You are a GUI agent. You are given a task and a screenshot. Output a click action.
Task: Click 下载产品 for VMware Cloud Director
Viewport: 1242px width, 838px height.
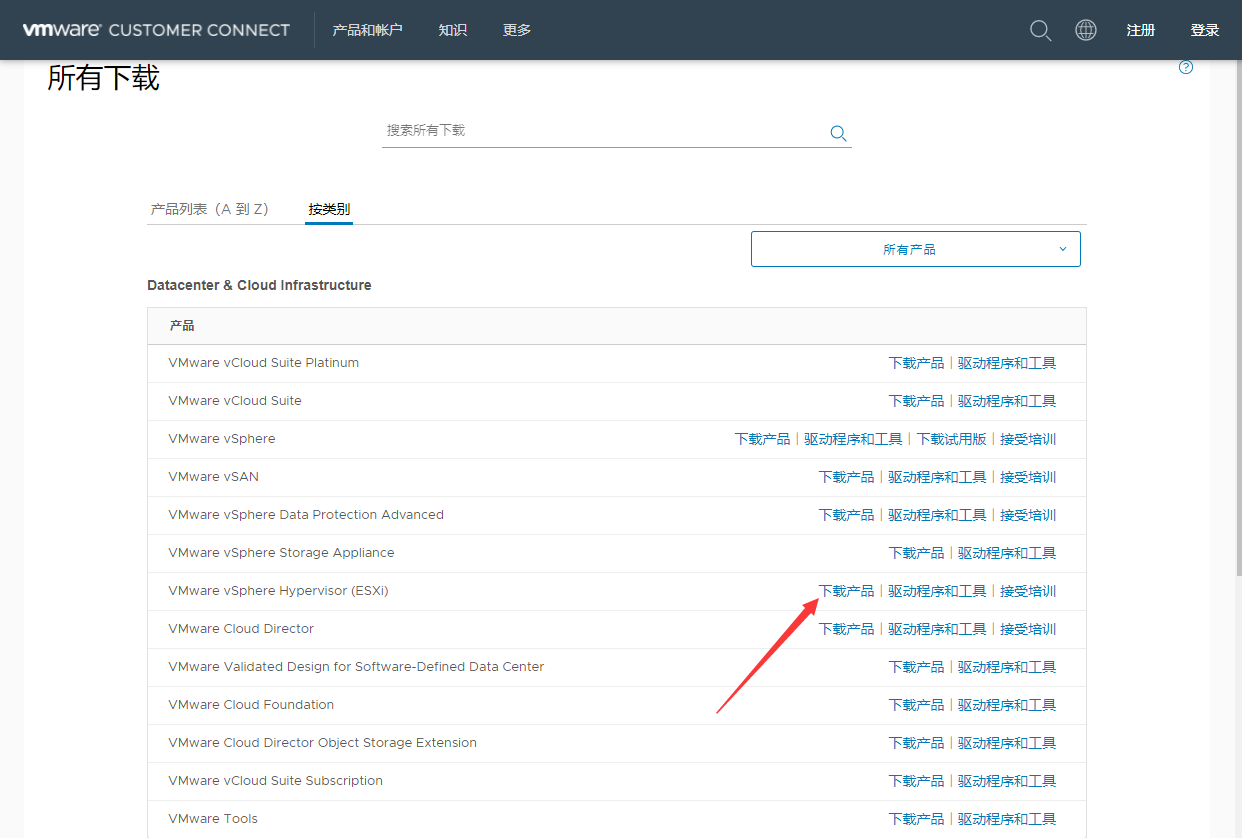coord(846,629)
